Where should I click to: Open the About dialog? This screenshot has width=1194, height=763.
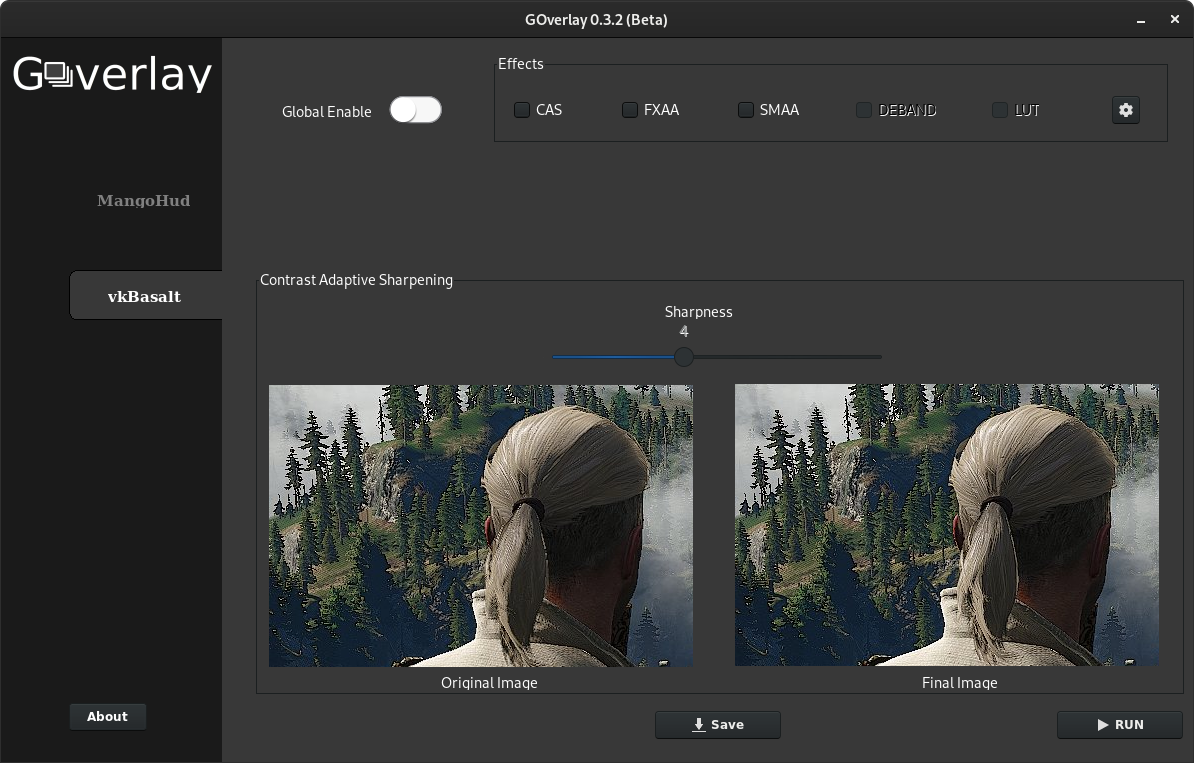point(107,717)
